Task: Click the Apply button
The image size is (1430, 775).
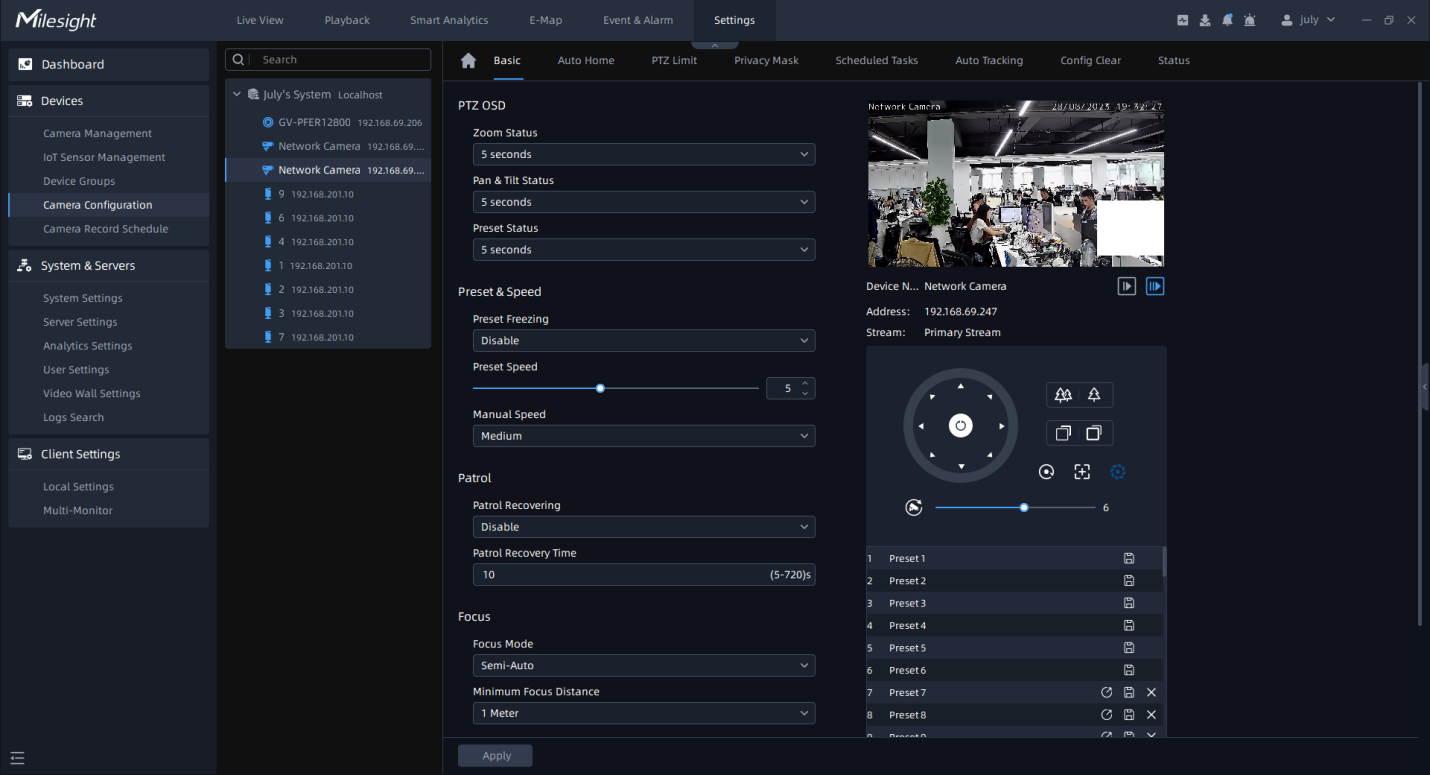Action: click(x=495, y=756)
